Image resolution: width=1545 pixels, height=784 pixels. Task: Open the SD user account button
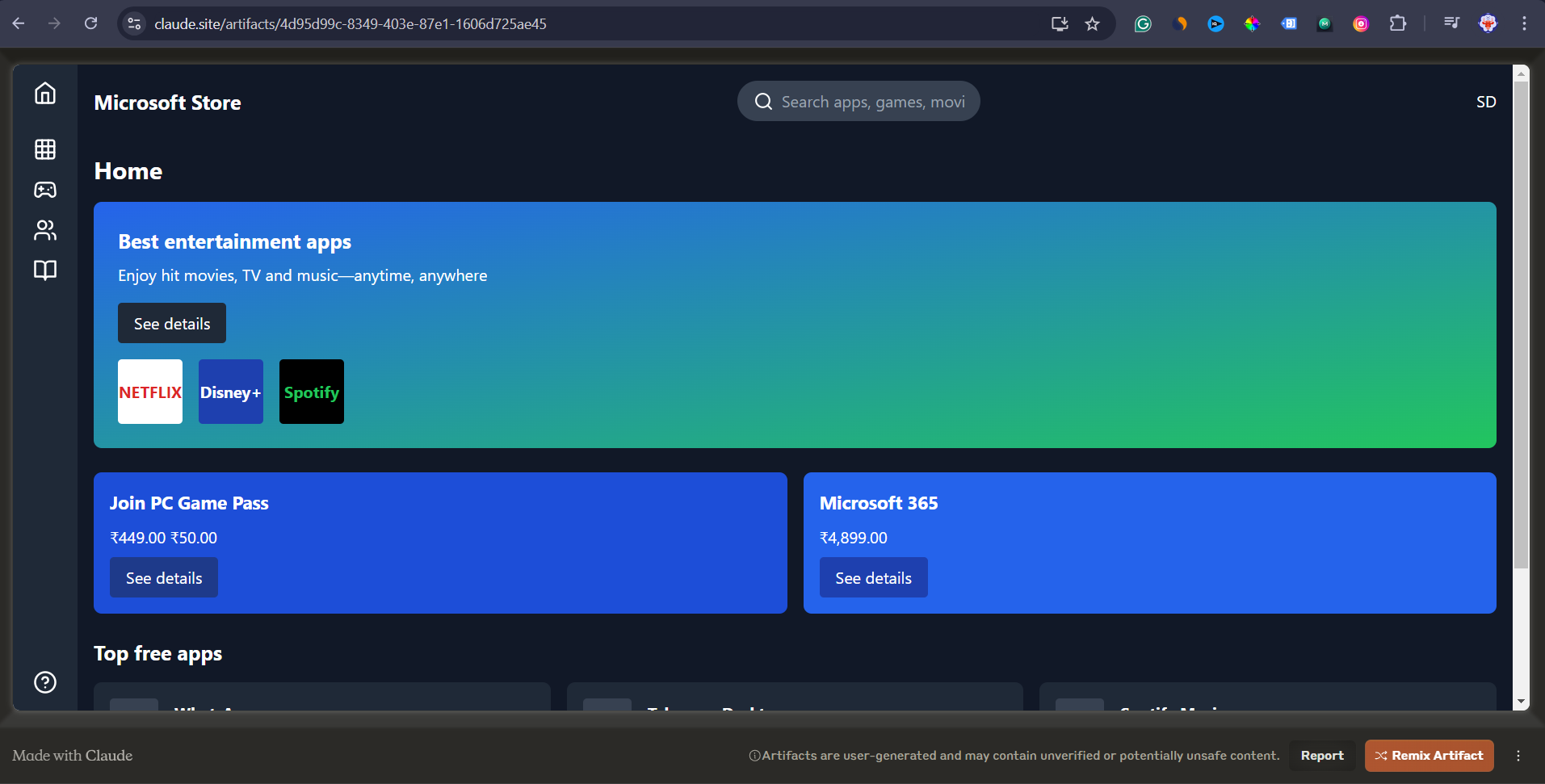click(x=1486, y=102)
